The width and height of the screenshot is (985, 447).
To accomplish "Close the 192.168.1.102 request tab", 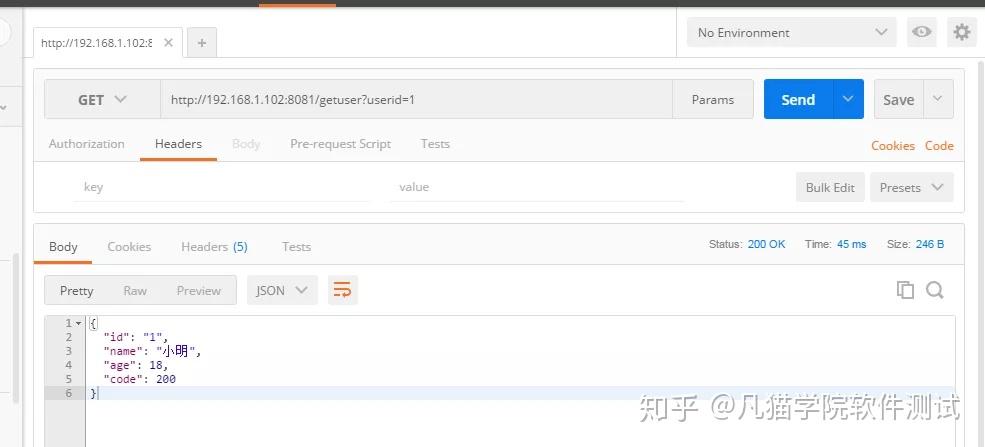I will coord(168,43).
